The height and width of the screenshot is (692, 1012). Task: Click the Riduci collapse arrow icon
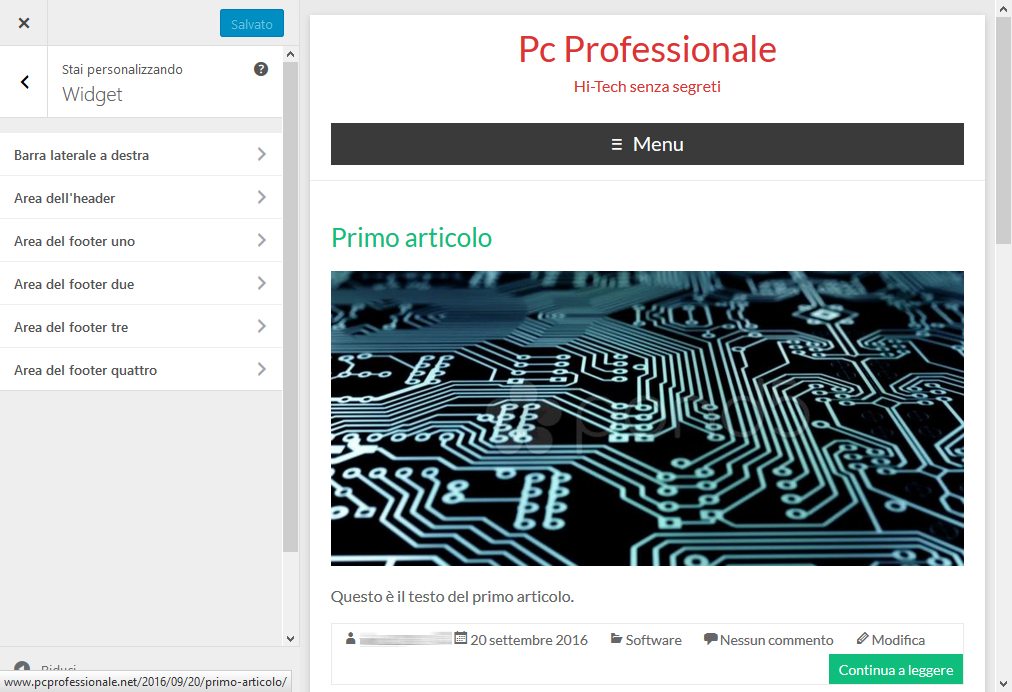(22, 667)
